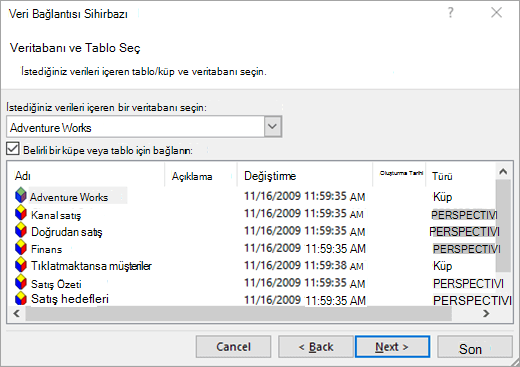The height and width of the screenshot is (367, 520).
Task: Click the PERSPECTIVE type of the Doğrudan satış row
Action: point(465,231)
